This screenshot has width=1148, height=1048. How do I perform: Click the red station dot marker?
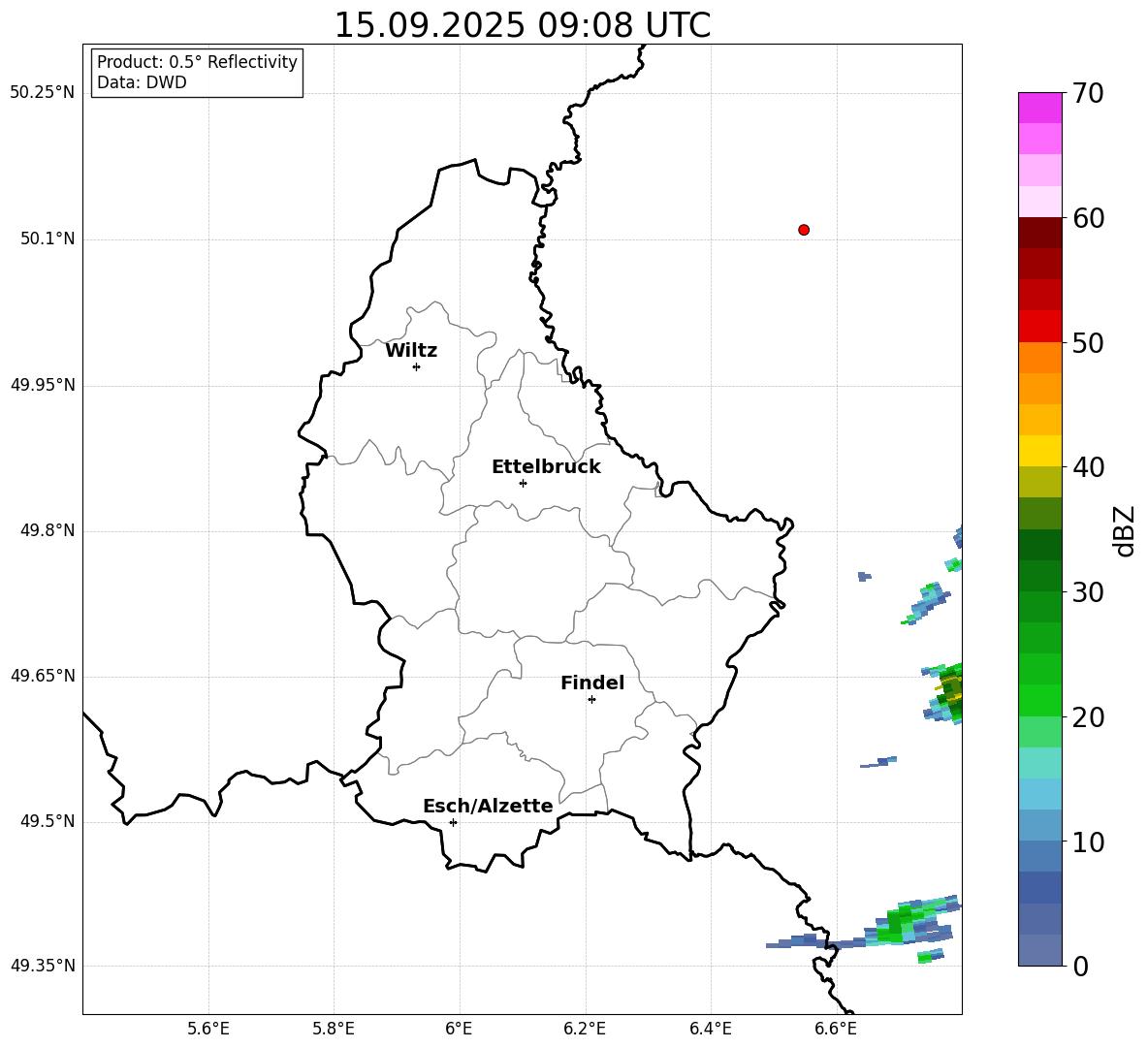804,230
